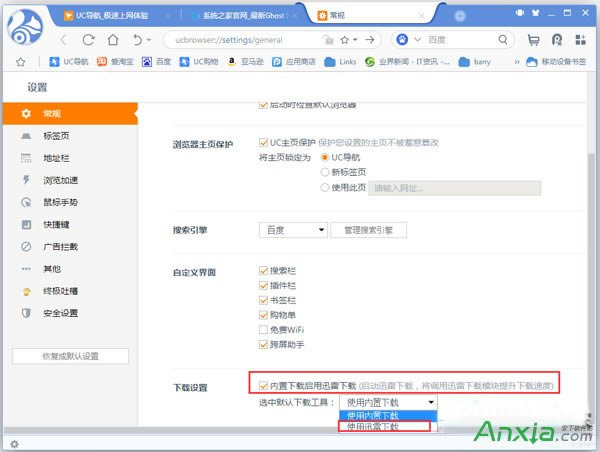
Task: Open the shopping cart toolbar icon
Action: [533, 41]
